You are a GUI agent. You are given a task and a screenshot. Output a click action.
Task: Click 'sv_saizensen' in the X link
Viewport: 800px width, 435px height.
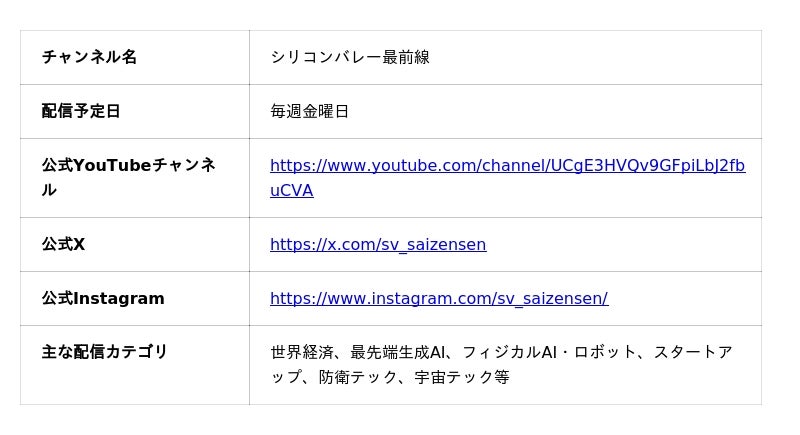pos(434,245)
